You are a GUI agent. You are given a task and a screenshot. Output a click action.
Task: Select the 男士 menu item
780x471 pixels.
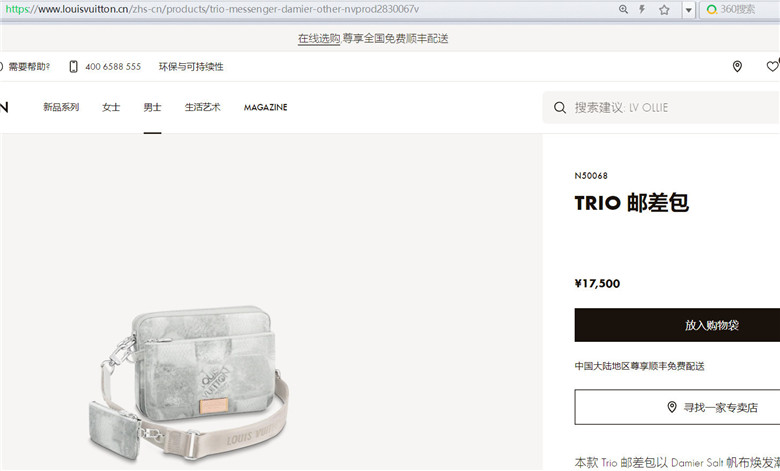(152, 107)
